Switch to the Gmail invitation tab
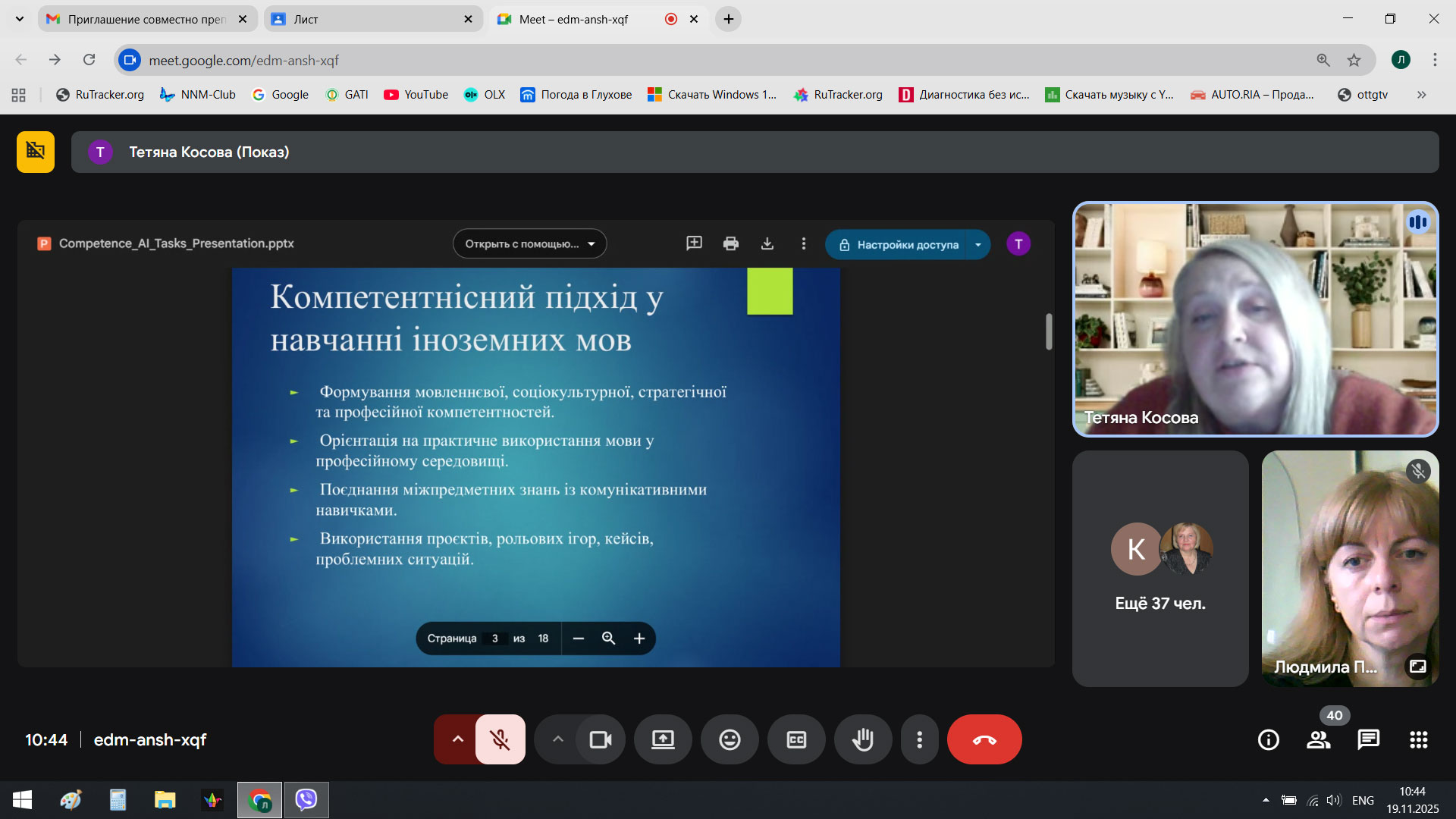This screenshot has width=1456, height=819. tap(146, 19)
